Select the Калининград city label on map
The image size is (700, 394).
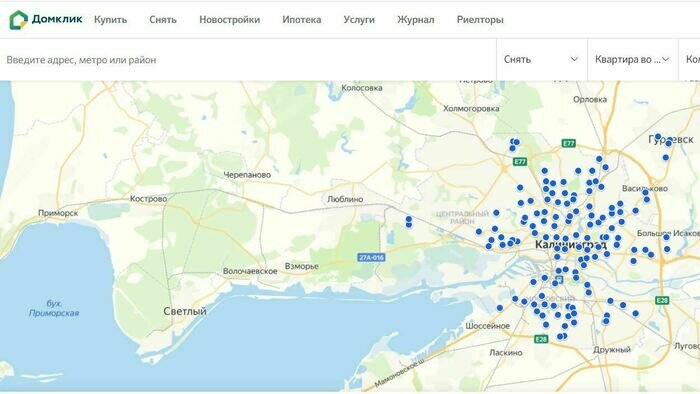[x=571, y=245]
